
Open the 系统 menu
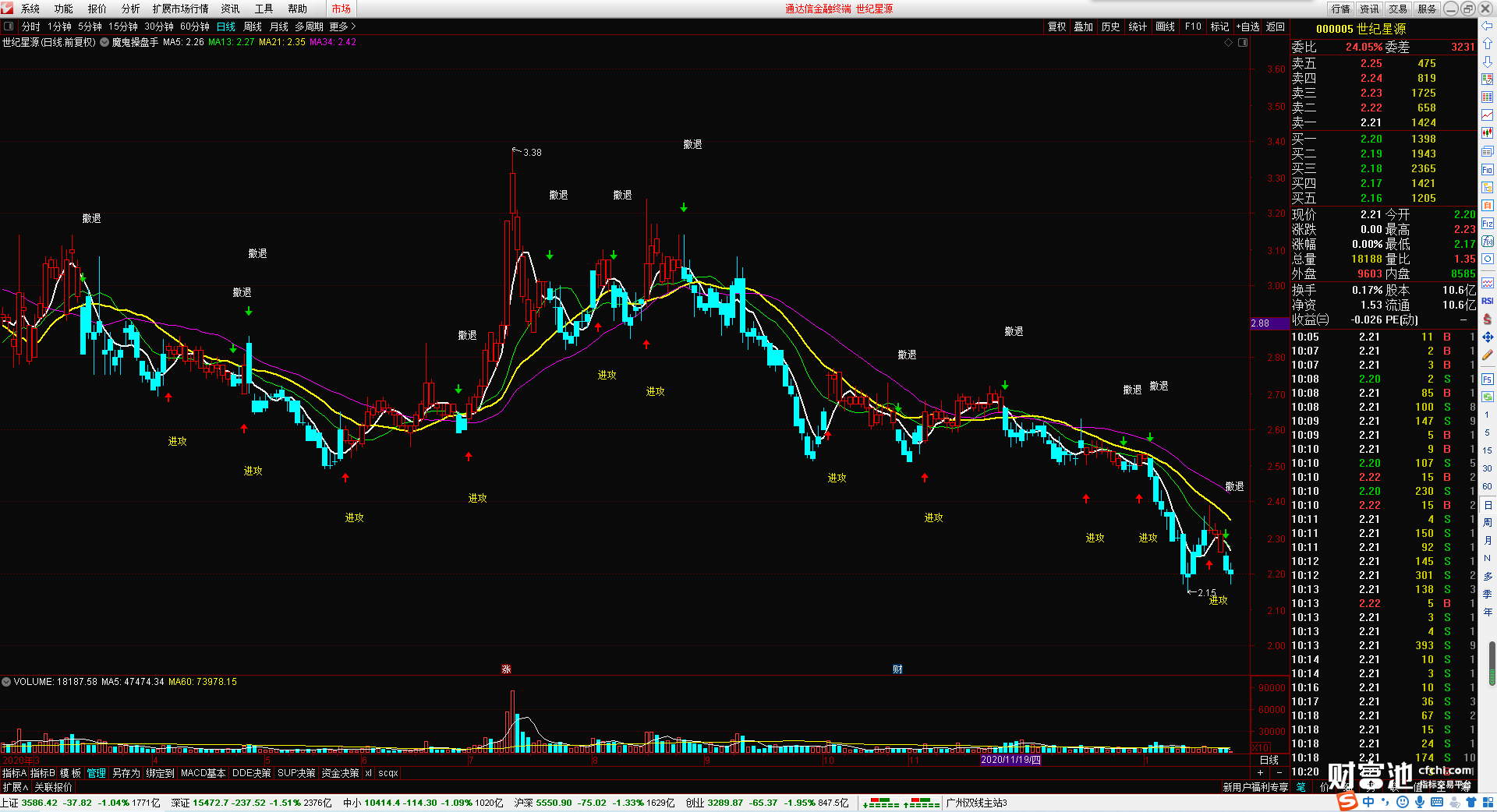(30, 9)
